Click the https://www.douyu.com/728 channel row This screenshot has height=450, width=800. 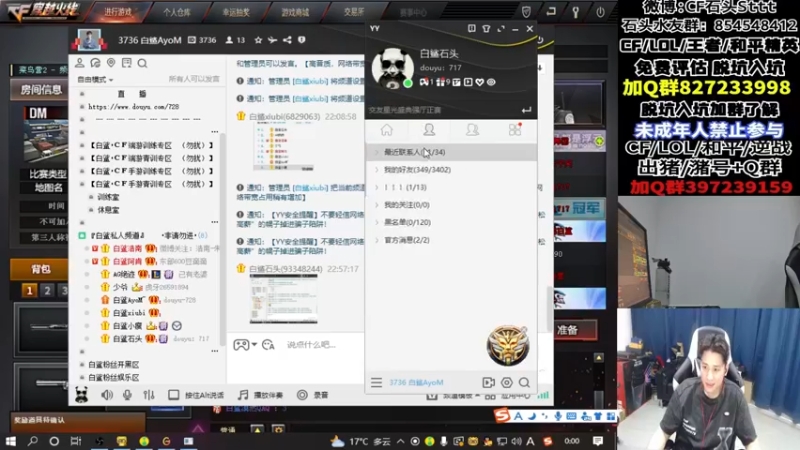point(133,107)
